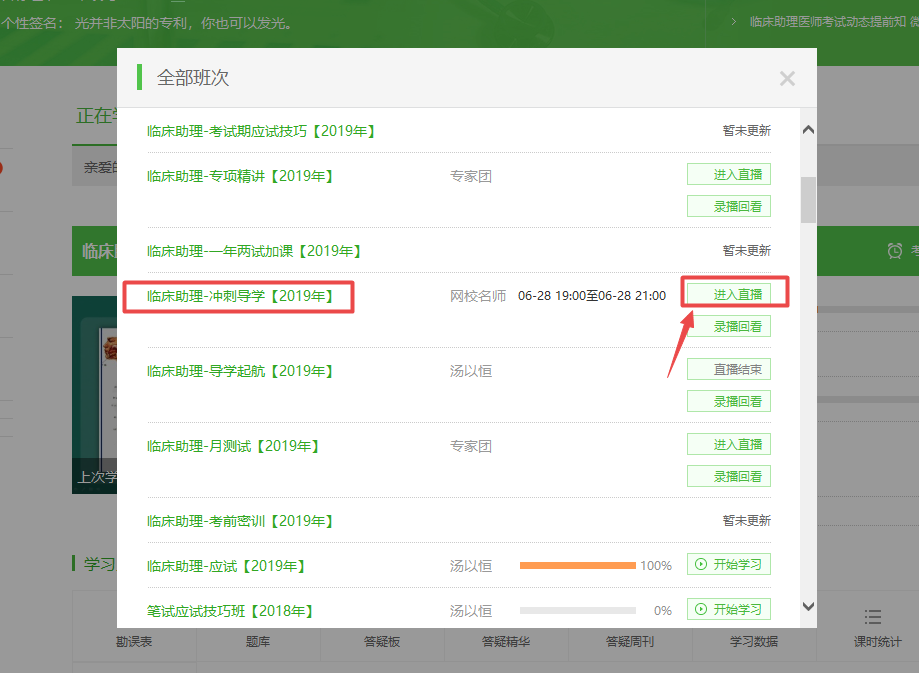
Task: Open the 课时统计 list icon
Action: click(x=872, y=618)
